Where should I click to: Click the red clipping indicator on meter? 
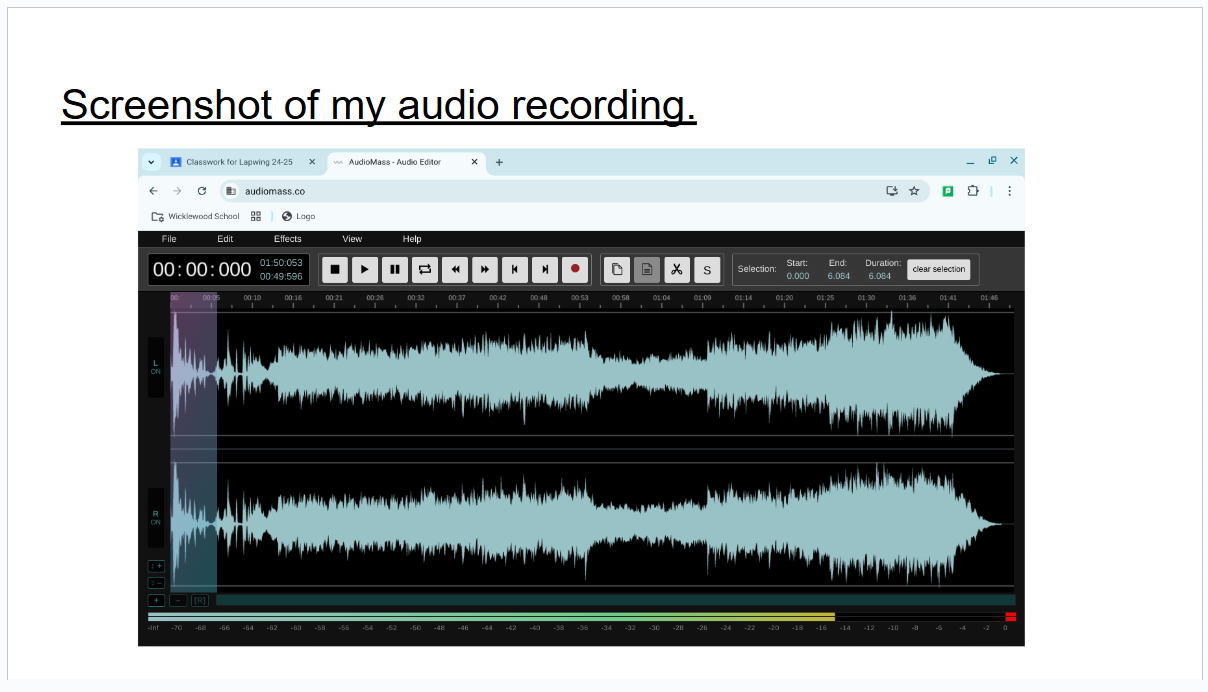coord(1010,617)
